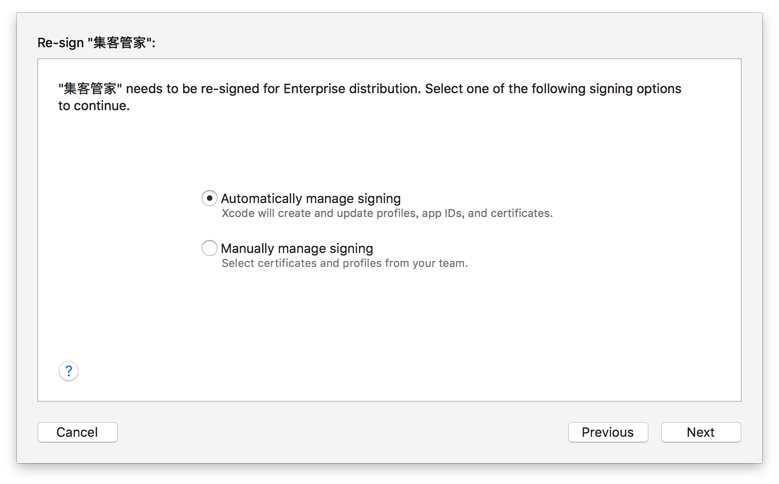The width and height of the screenshot is (779, 484).
Task: Go back with the Previous button
Action: pos(607,432)
